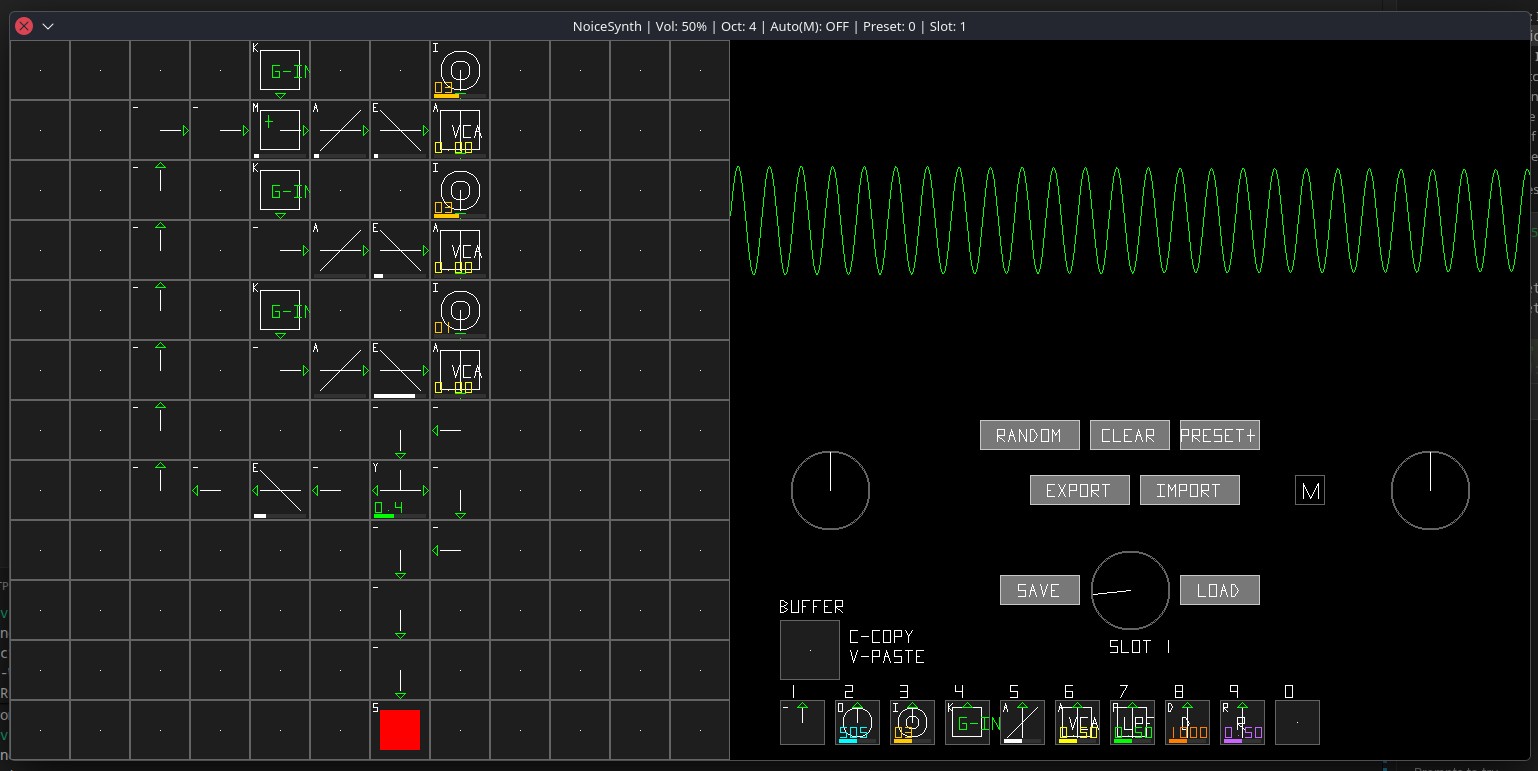Pick the delay module labeled 1000
Screen dimensions: 1538x771
[1187, 722]
